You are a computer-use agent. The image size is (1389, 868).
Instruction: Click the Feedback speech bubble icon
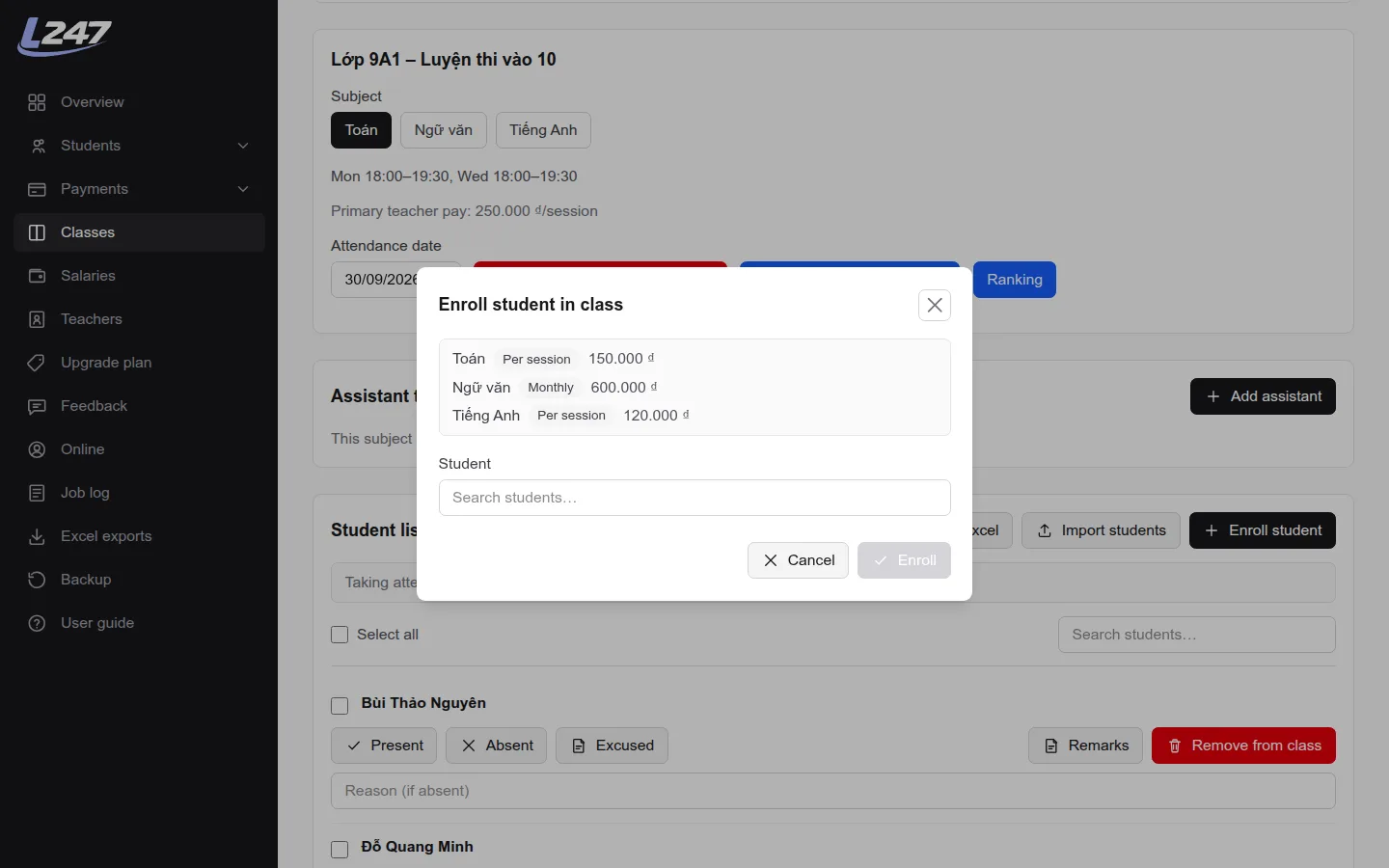37,406
